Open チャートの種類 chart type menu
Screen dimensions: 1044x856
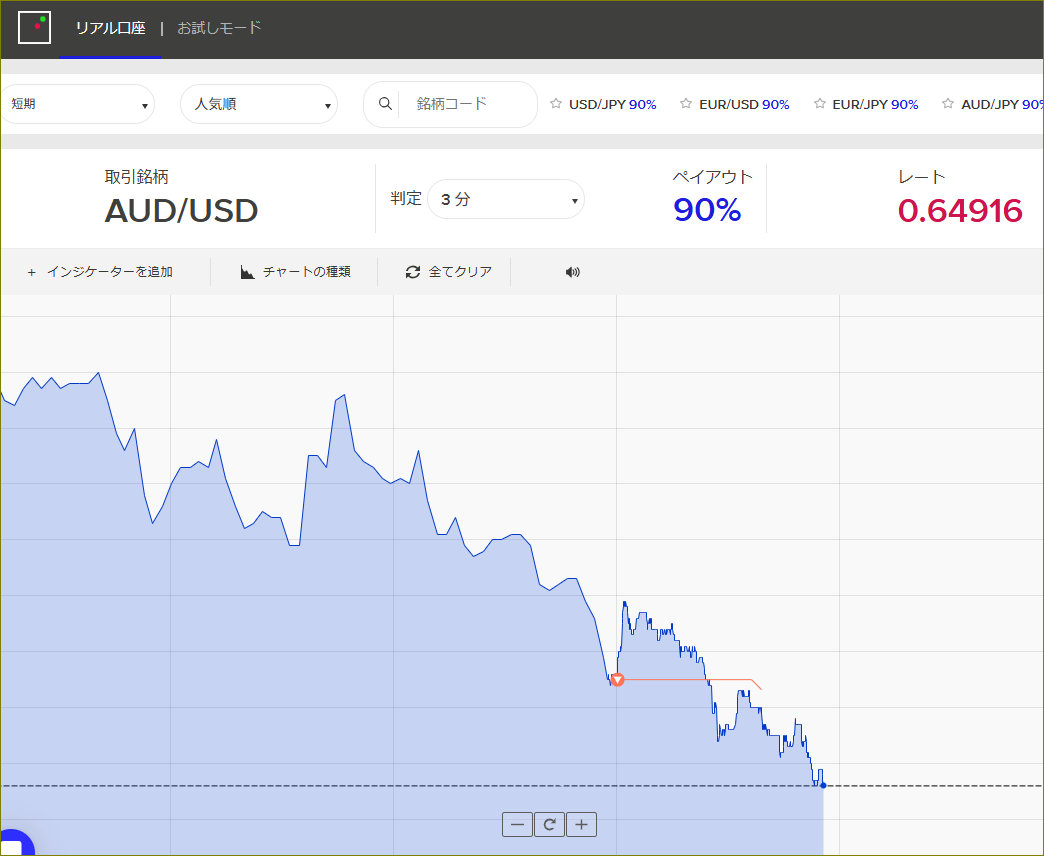(x=295, y=272)
